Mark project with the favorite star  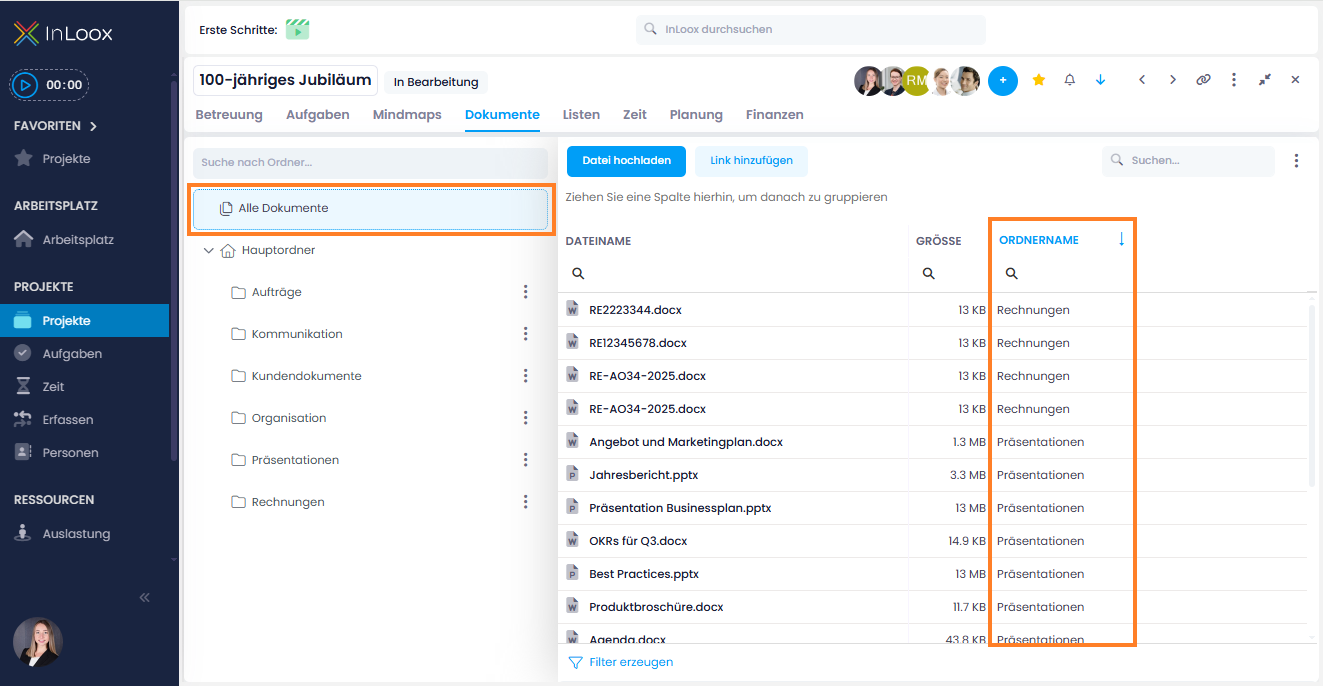click(x=1038, y=80)
